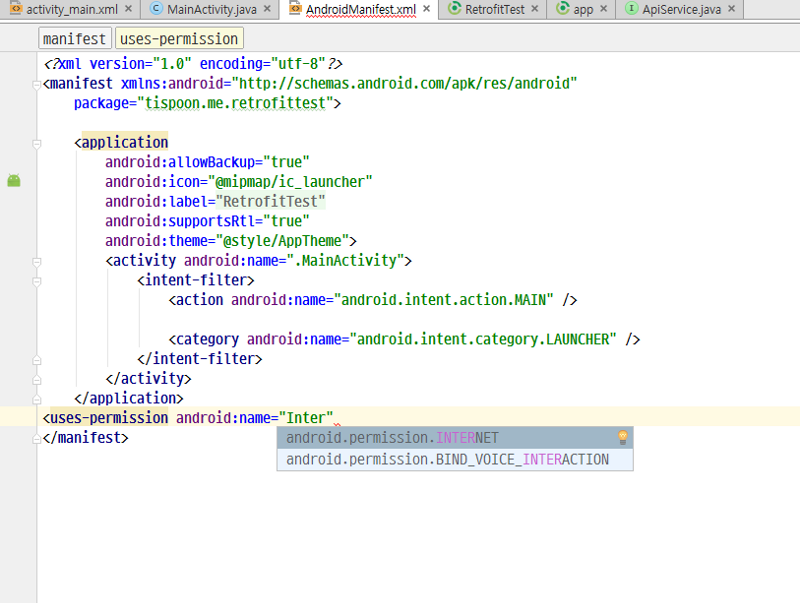
Task: Click the app gradle icon
Action: [562, 8]
